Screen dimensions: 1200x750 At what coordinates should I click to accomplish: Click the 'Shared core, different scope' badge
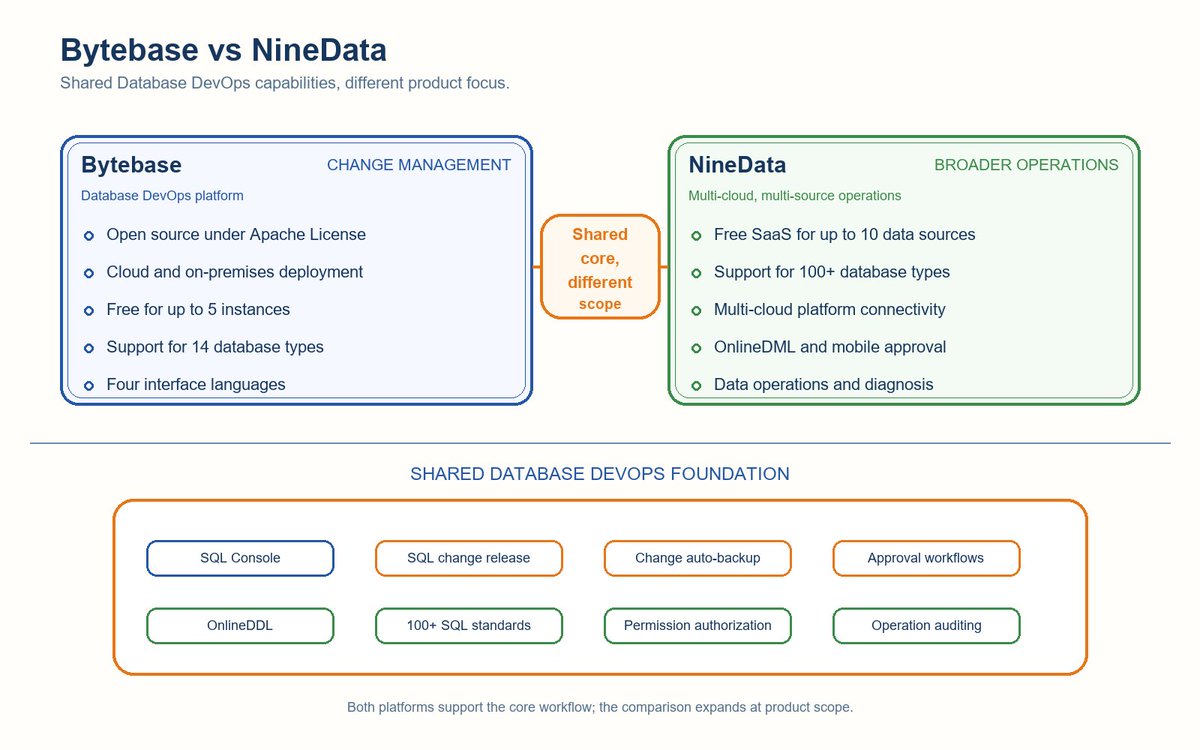tap(600, 267)
